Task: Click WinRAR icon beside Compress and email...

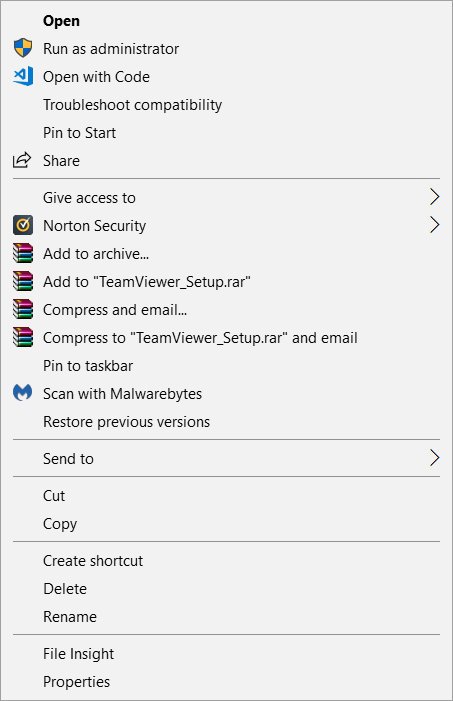Action: click(x=23, y=309)
